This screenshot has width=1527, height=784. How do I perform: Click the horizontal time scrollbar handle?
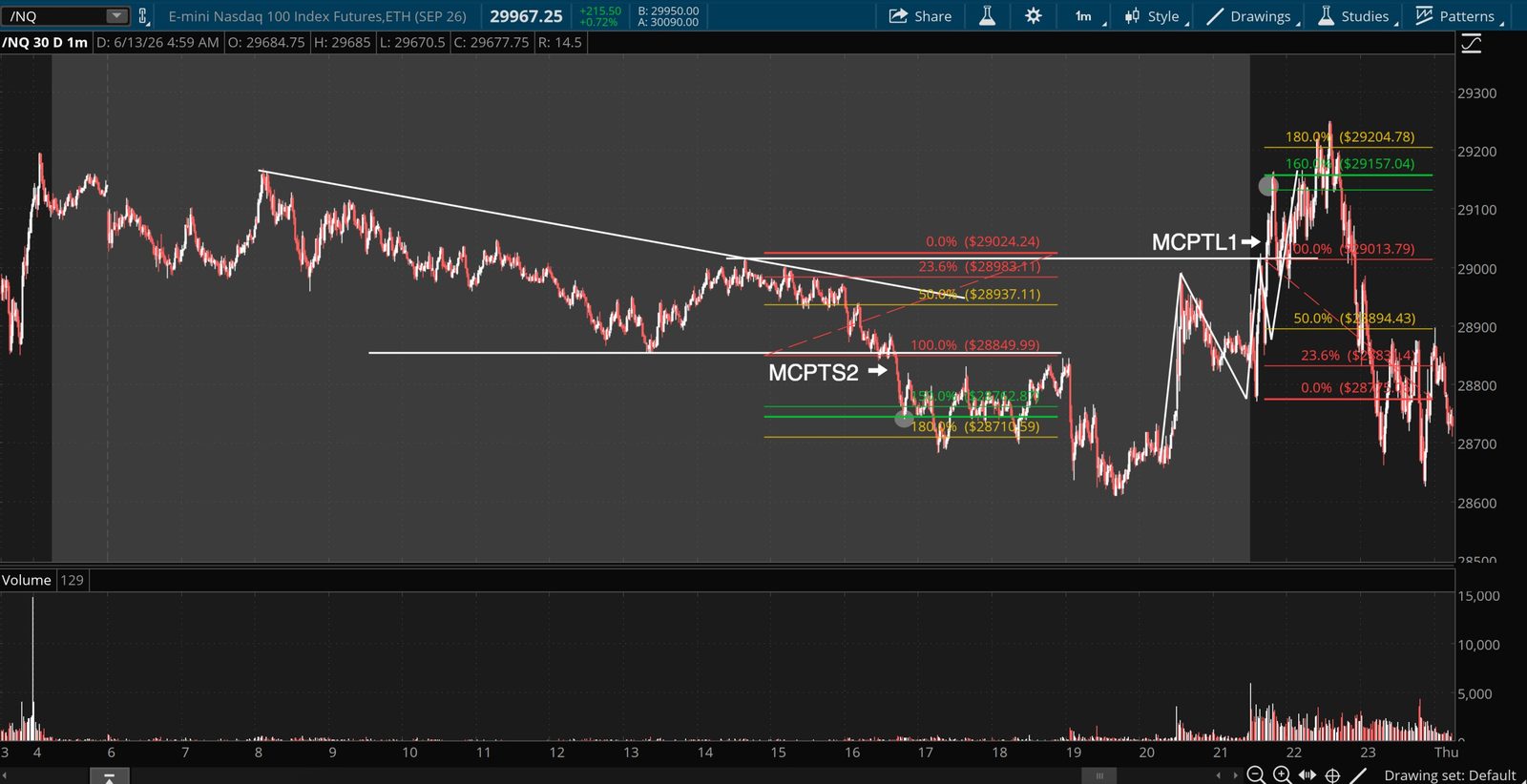point(1099,775)
